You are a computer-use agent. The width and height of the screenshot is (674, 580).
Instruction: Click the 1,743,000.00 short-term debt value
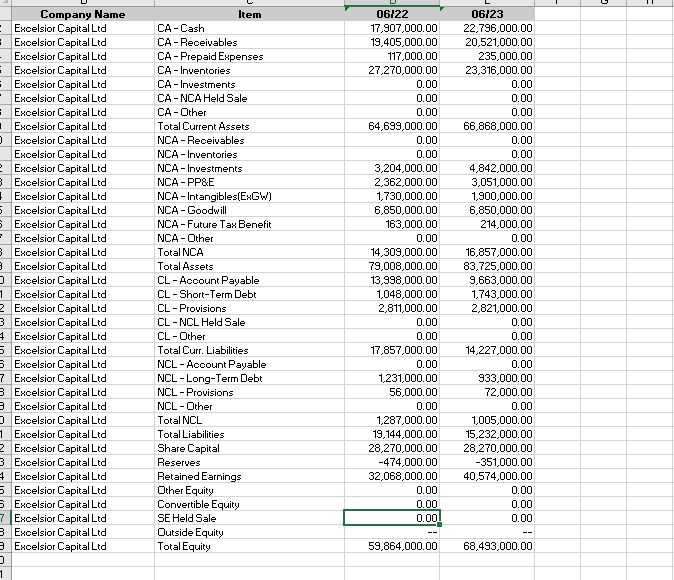click(487, 294)
